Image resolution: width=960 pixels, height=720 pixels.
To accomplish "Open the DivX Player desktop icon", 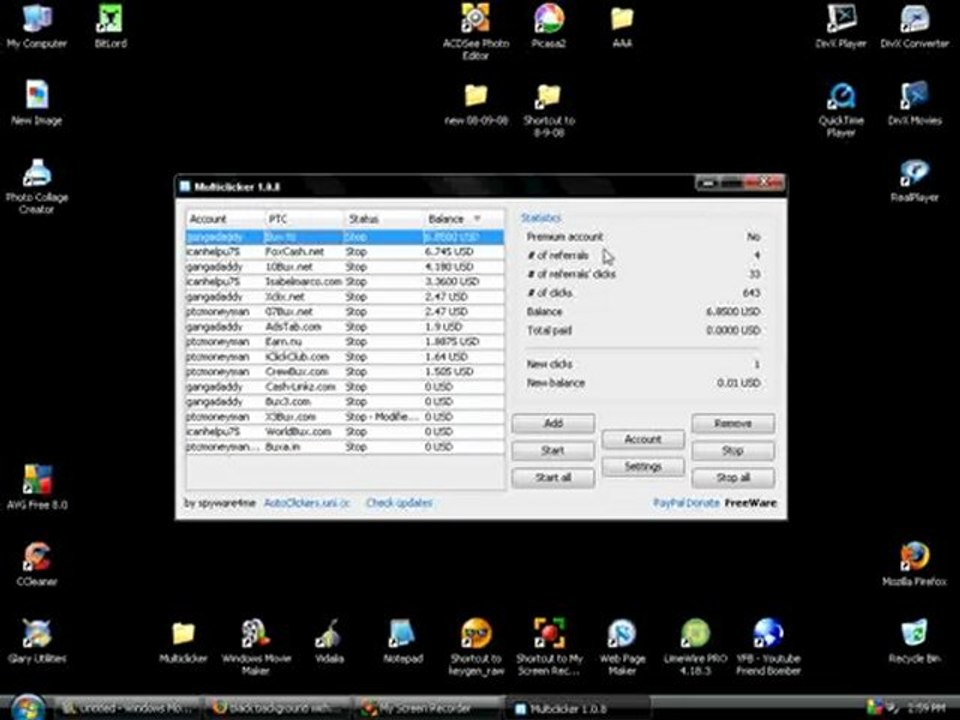I will point(841,26).
